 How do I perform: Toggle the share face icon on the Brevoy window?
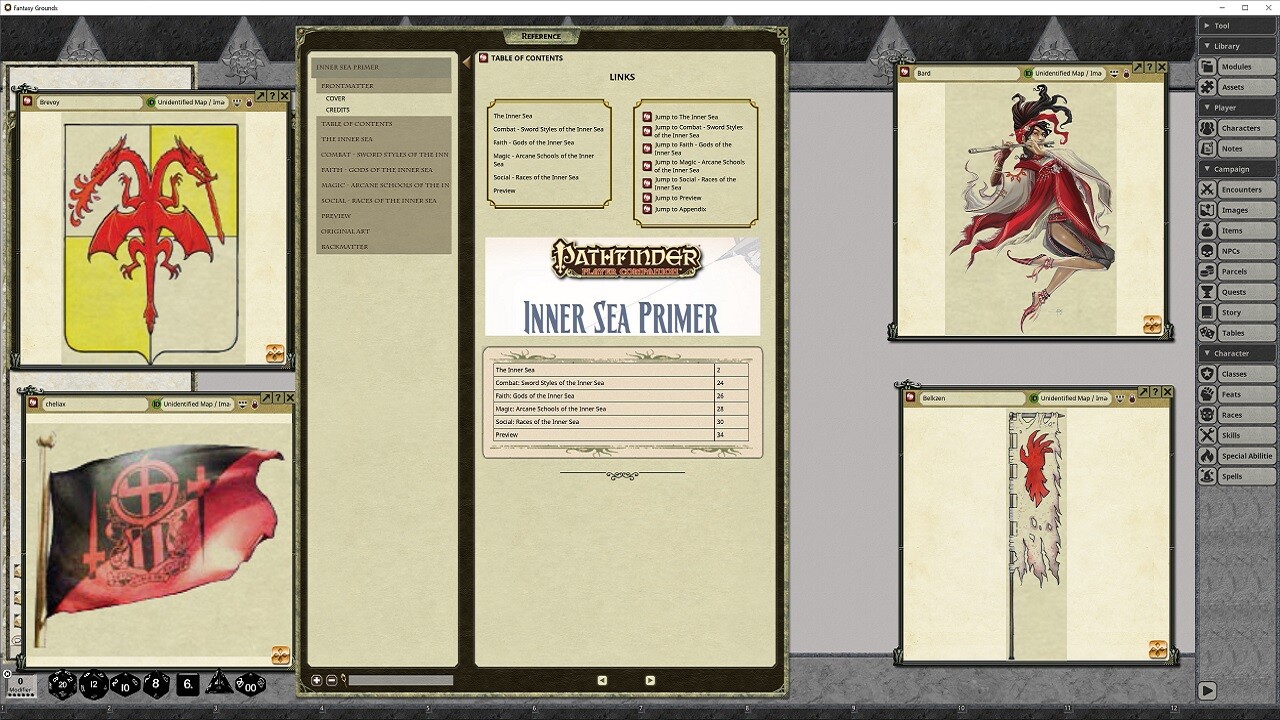237,102
